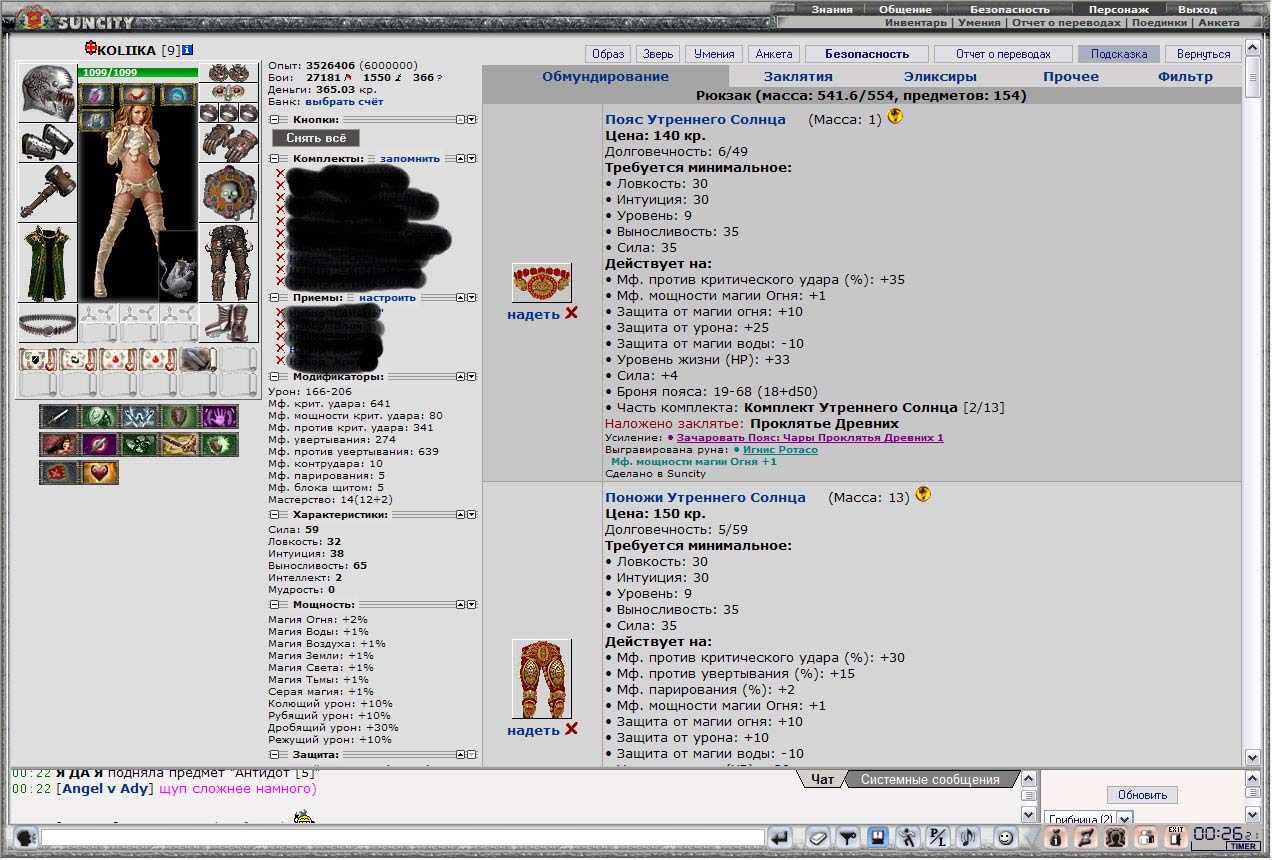The image size is (1272, 860).
Task: Collapse the Модификаторы section
Action: pos(274,377)
